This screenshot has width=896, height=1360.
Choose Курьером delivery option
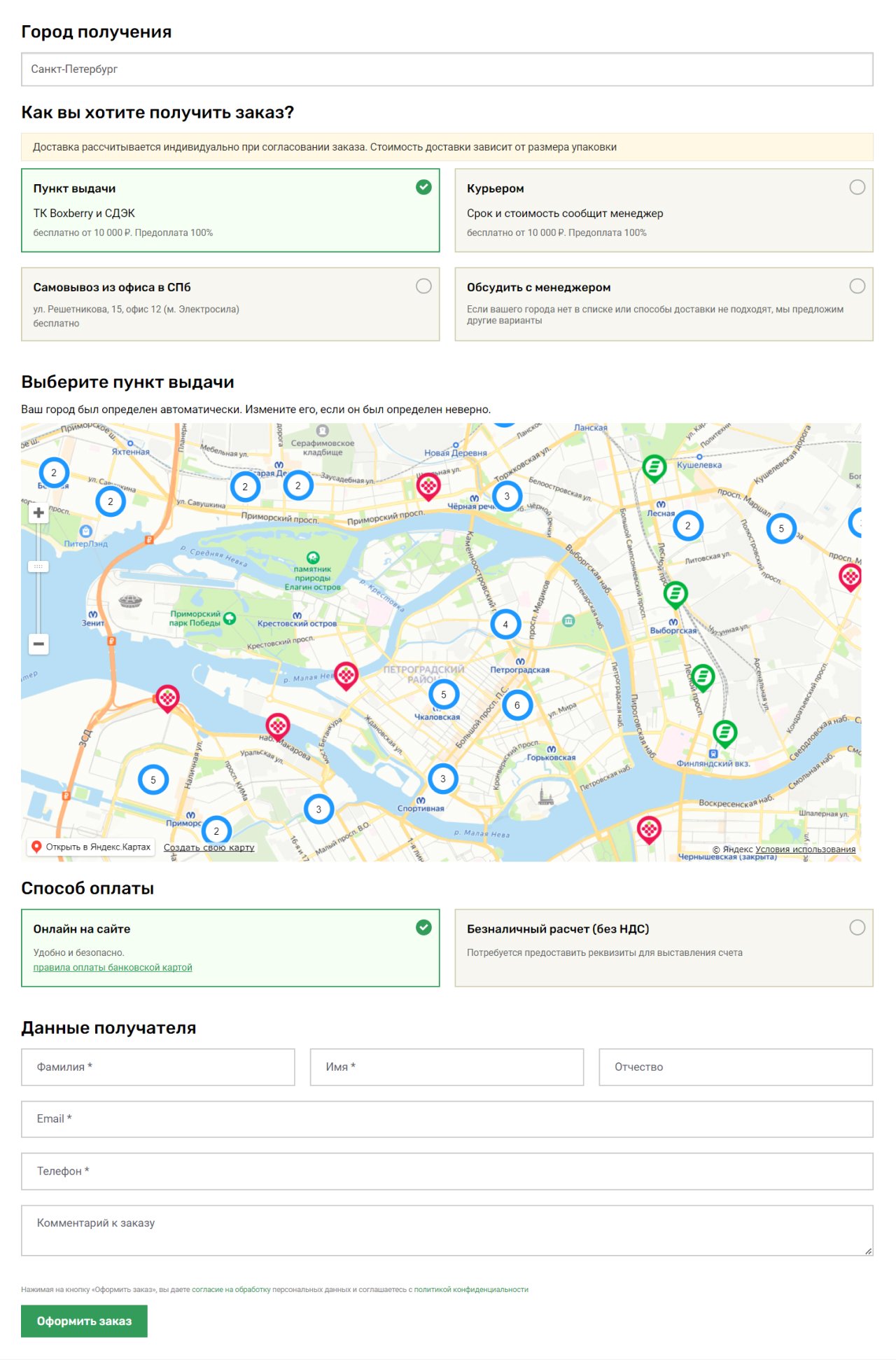[664, 210]
